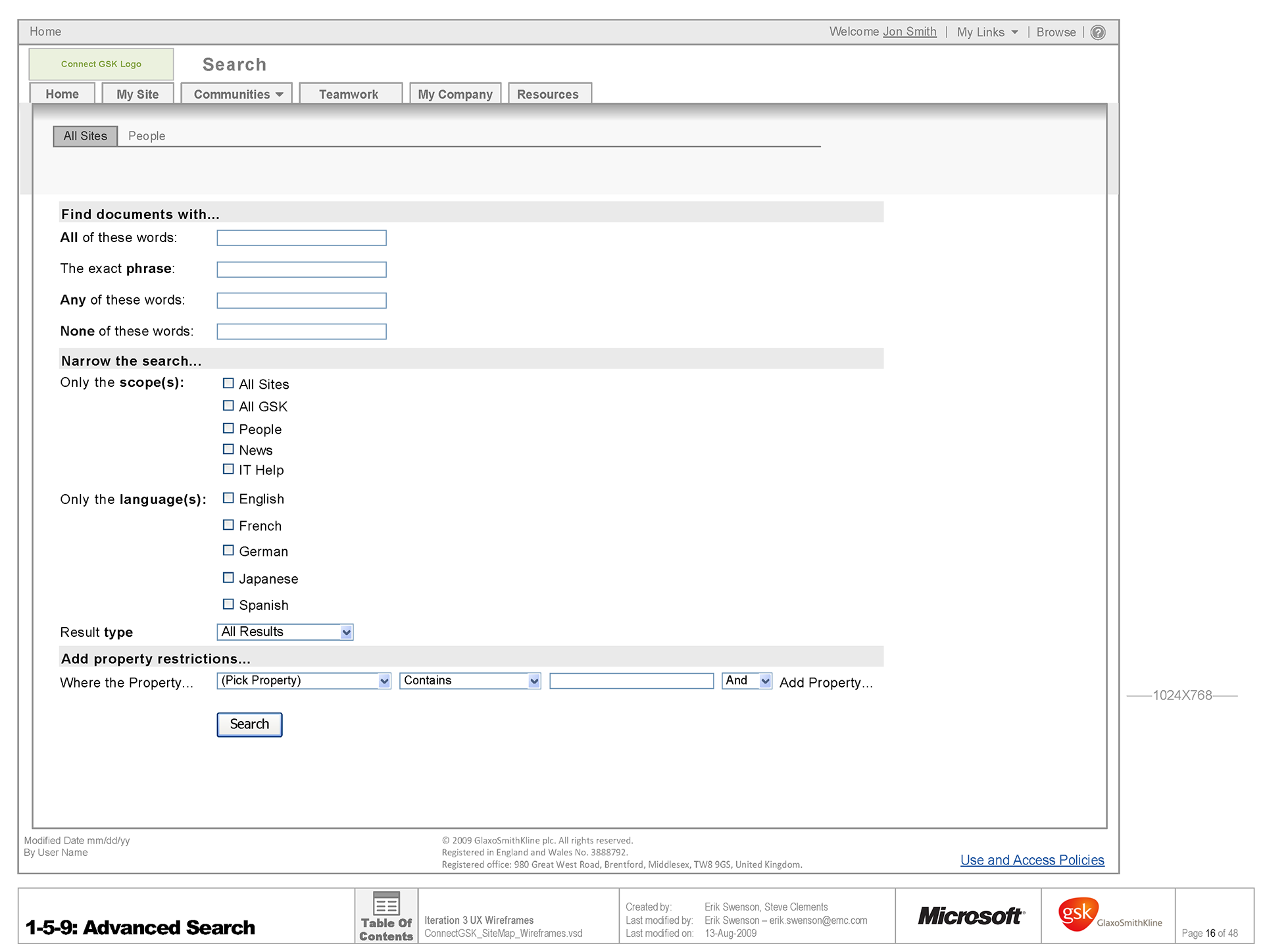Screen dimensions: 1263x952
Task: Click the help question mark icon
Action: (1097, 32)
